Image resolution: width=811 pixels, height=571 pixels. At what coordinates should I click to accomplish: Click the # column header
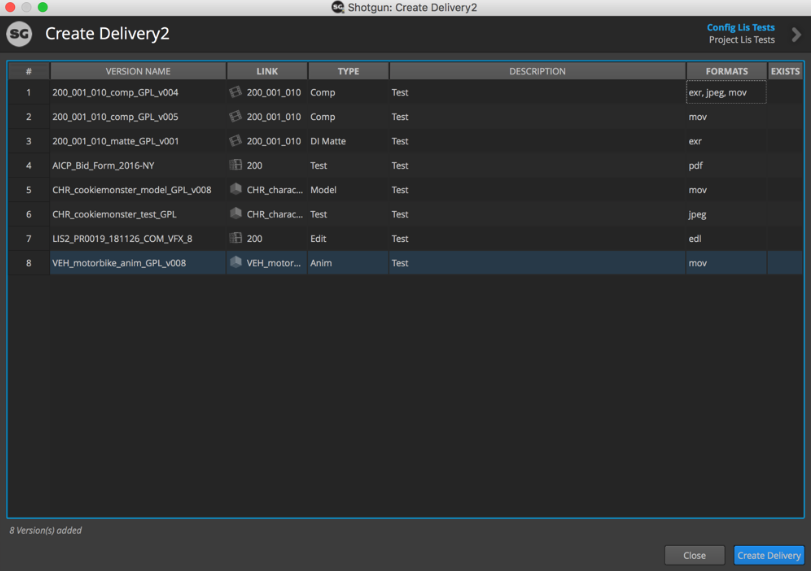(x=28, y=71)
